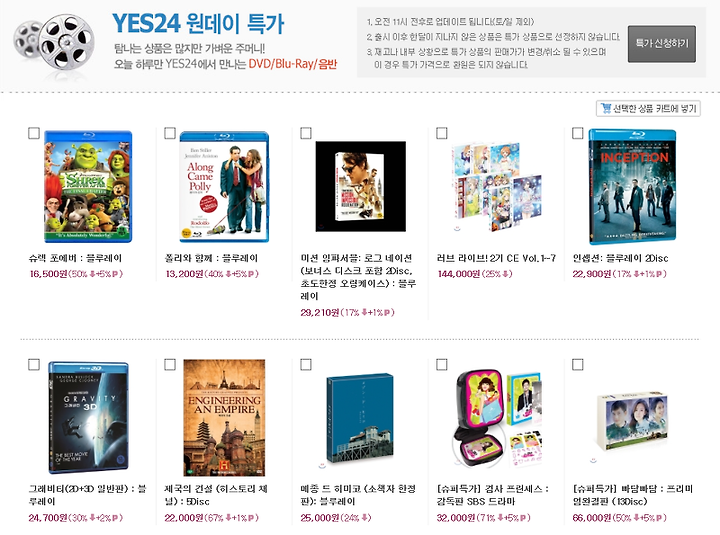720x535 pixels.
Task: Open the Mission Impossible Rogue Nation steelbook image
Action: [360, 186]
